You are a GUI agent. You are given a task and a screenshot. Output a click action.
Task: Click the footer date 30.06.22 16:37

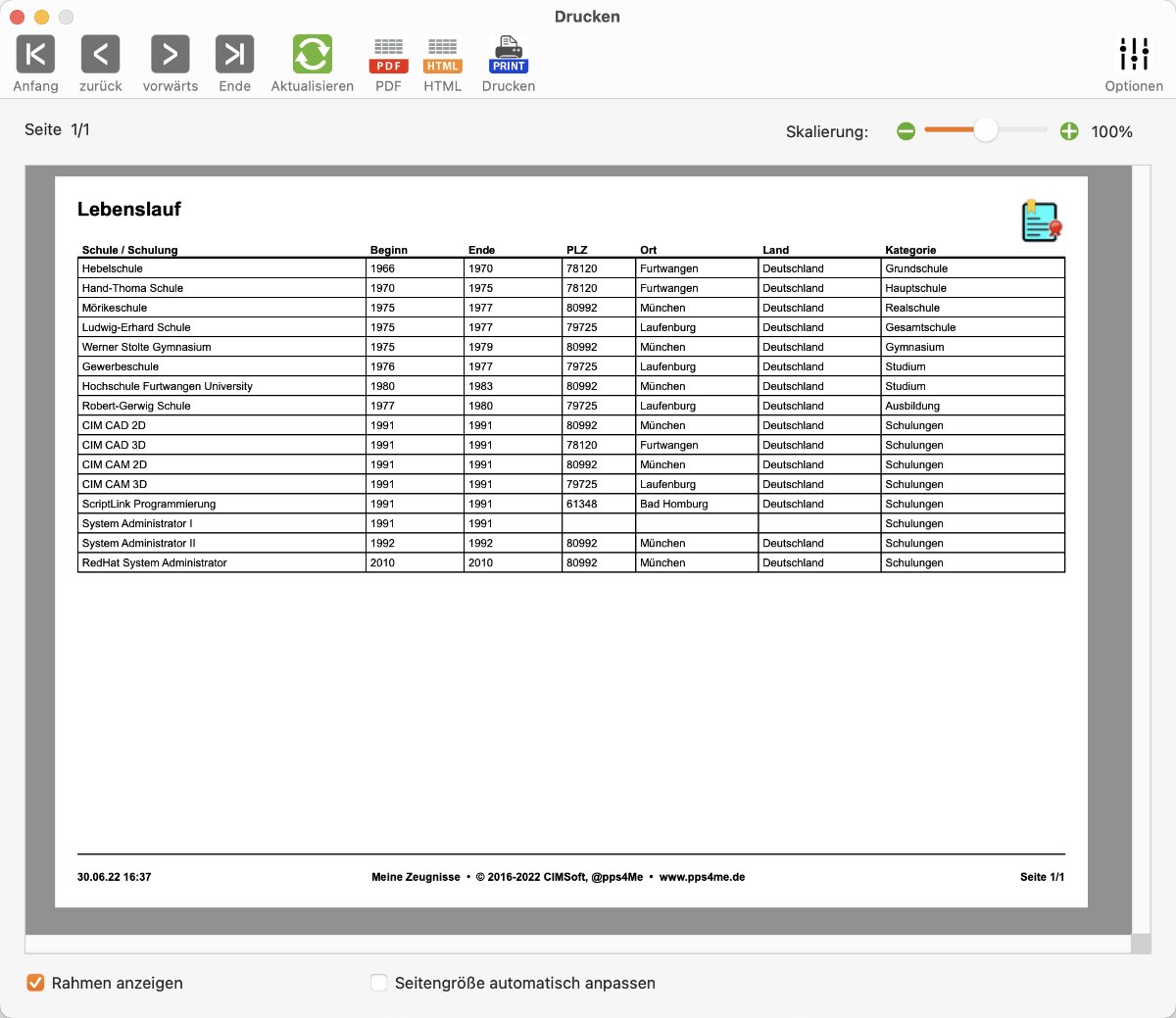point(115,877)
